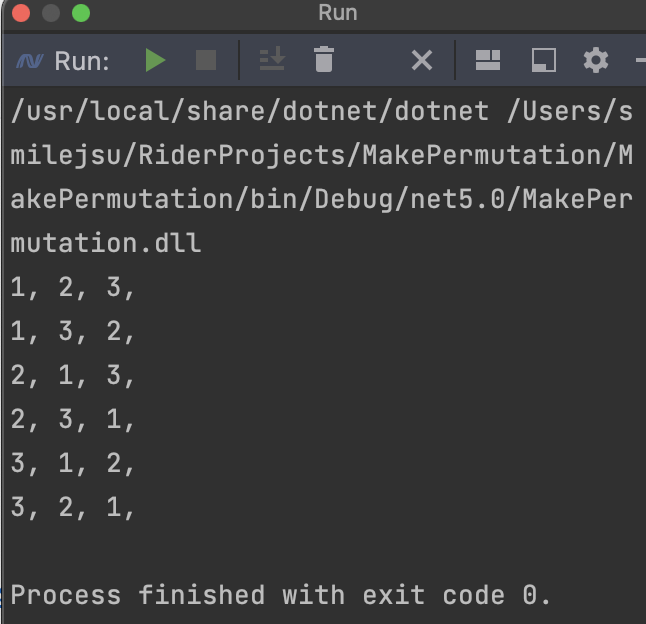The width and height of the screenshot is (646, 624).
Task: Click the Stop square button
Action: click(x=206, y=61)
